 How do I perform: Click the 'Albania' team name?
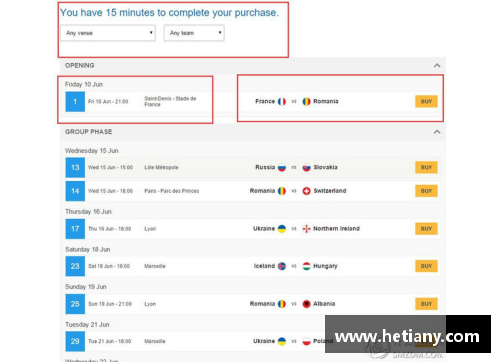tap(324, 304)
